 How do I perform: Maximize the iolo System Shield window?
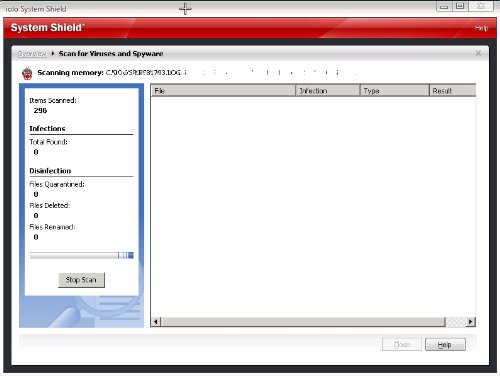click(x=460, y=6)
